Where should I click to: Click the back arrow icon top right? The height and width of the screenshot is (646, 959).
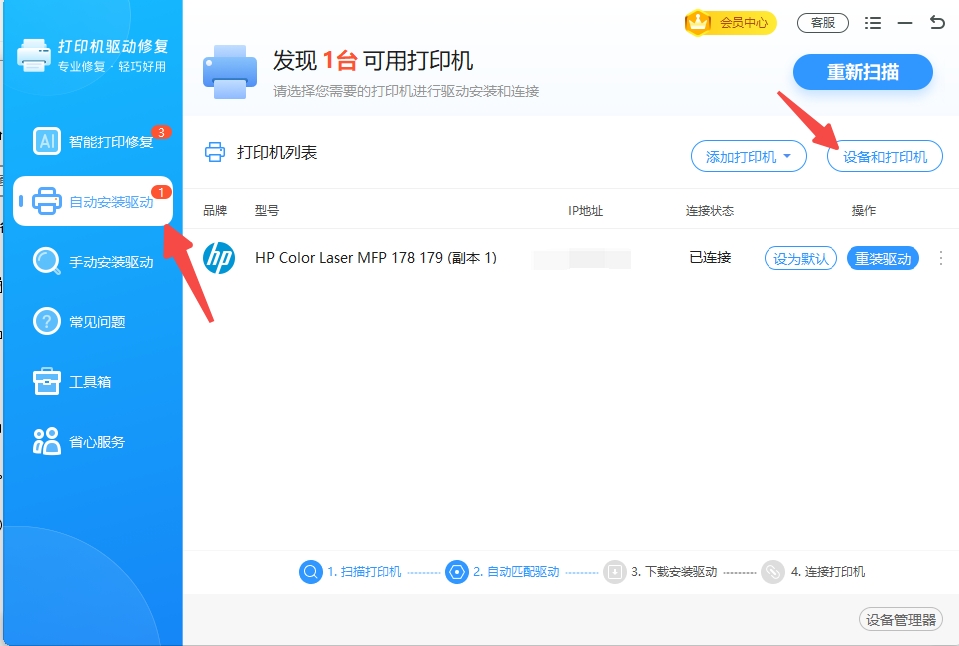pyautogui.click(x=936, y=21)
